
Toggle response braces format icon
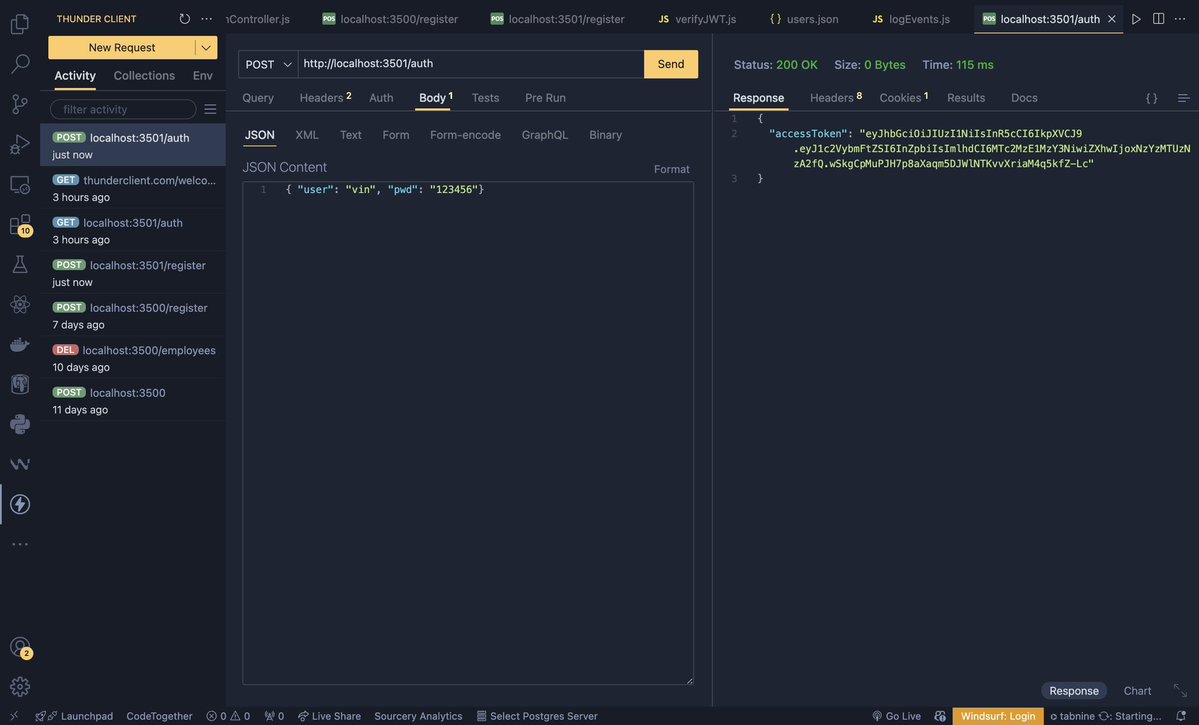point(1152,98)
